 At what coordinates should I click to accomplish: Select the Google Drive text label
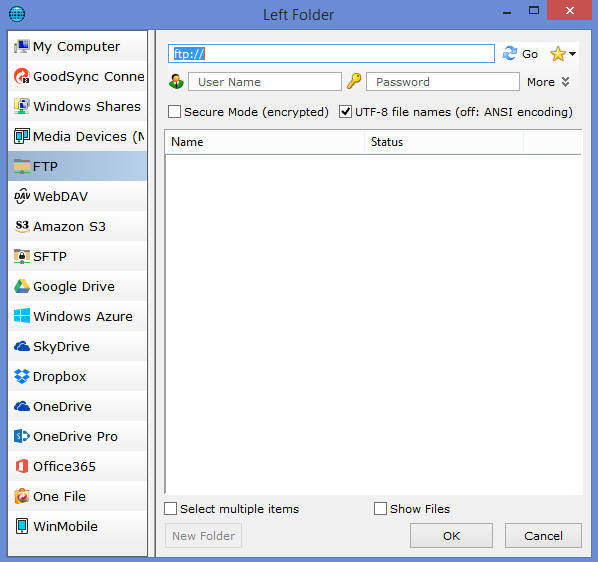click(x=74, y=287)
